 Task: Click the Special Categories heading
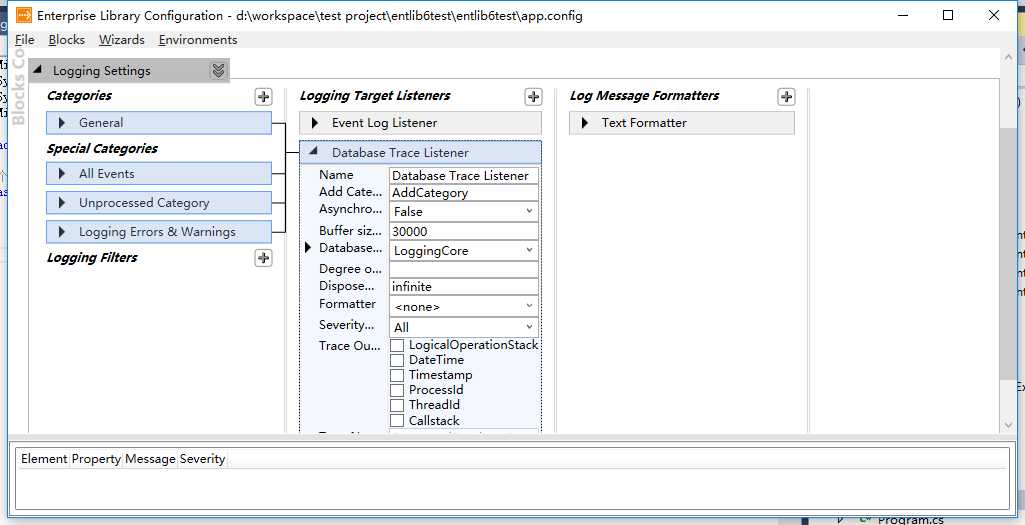[x=102, y=148]
